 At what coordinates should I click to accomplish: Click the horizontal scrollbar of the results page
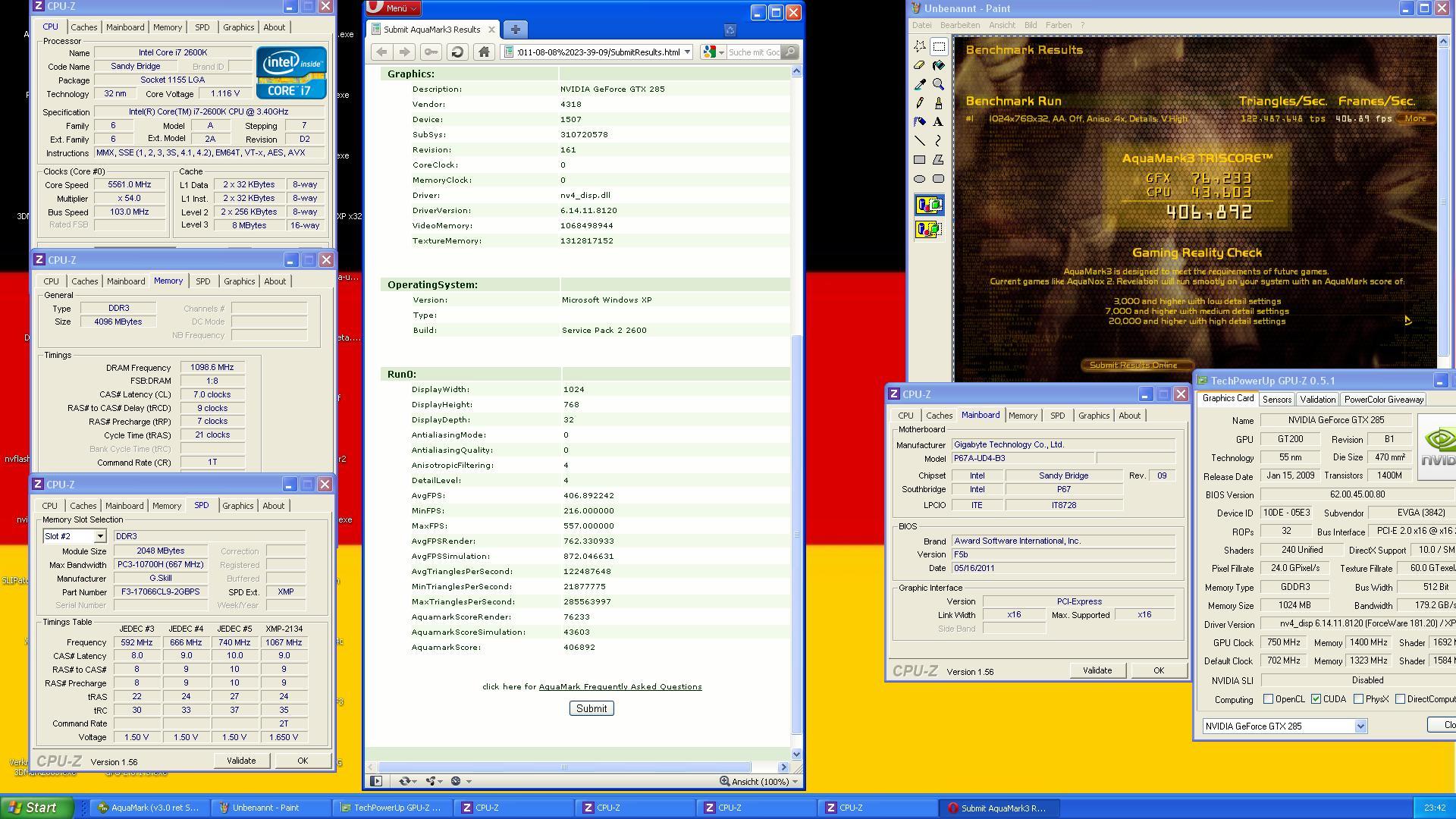tap(564, 767)
